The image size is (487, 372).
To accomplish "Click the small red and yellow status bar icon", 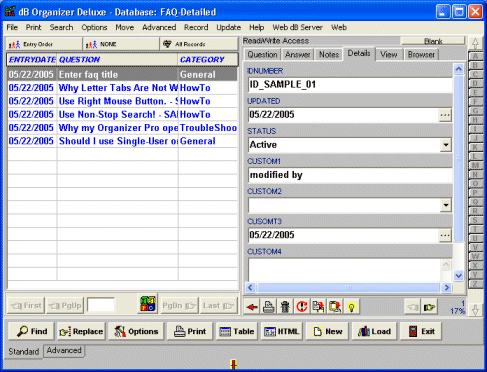I will coord(234,364).
